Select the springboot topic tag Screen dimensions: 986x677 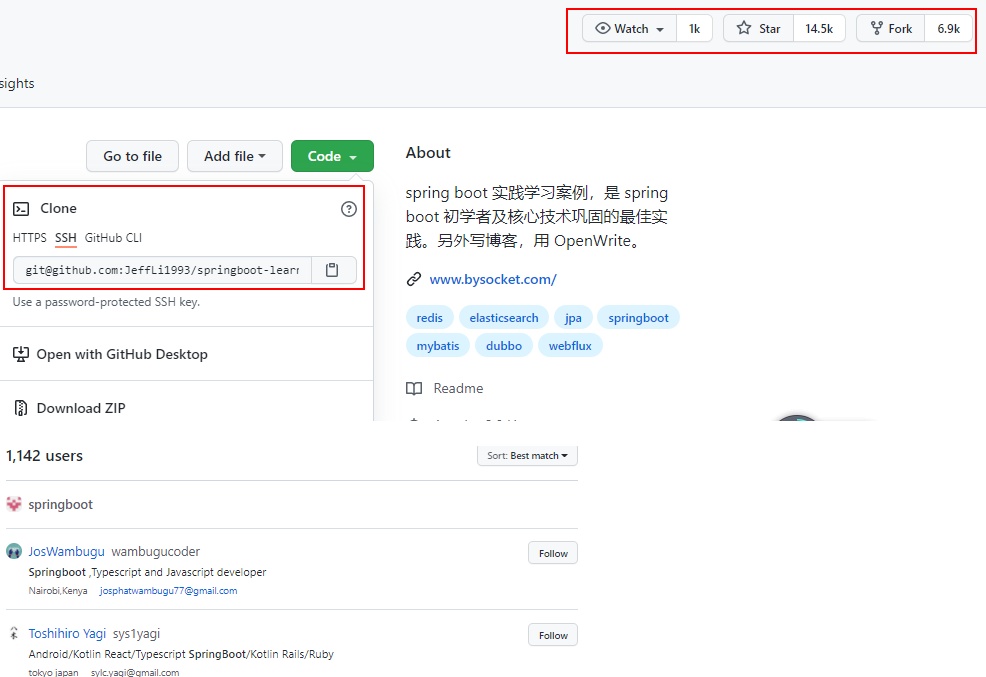(x=638, y=318)
